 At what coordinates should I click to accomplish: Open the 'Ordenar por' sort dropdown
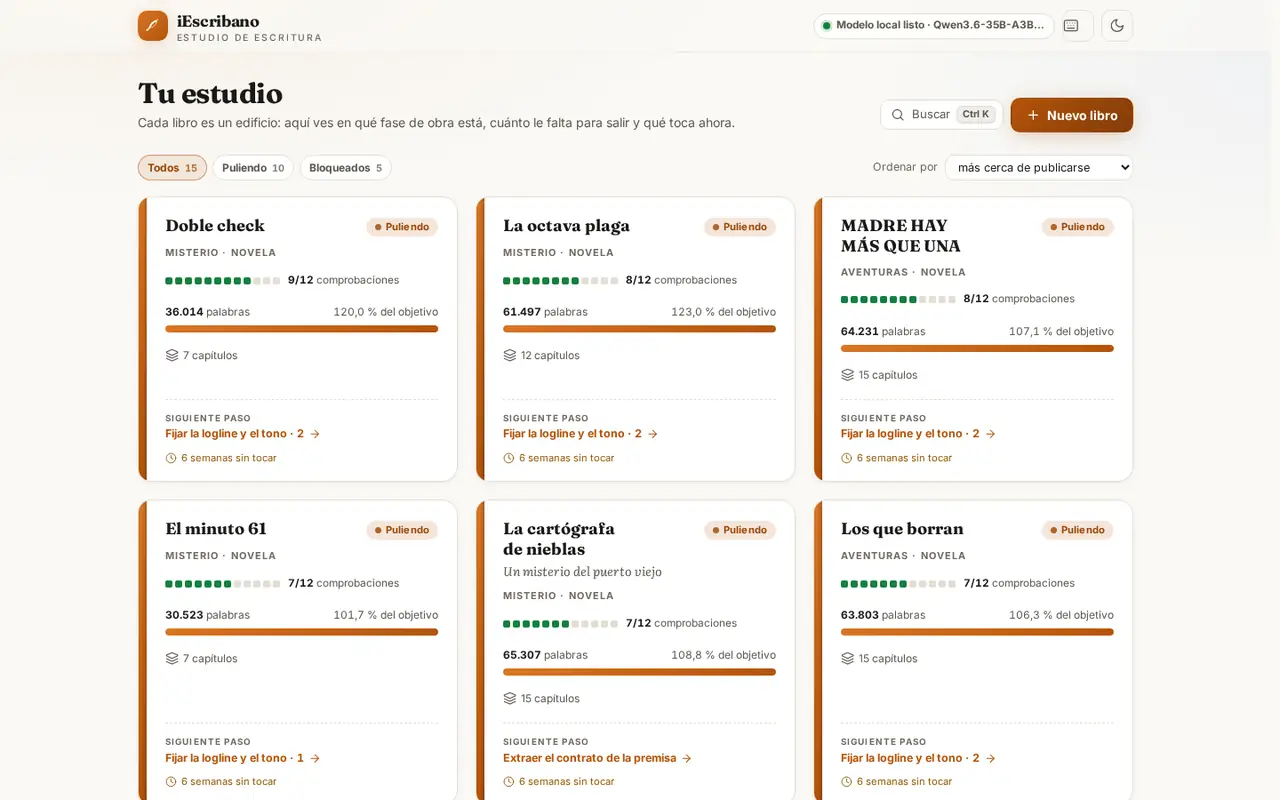pos(1039,168)
